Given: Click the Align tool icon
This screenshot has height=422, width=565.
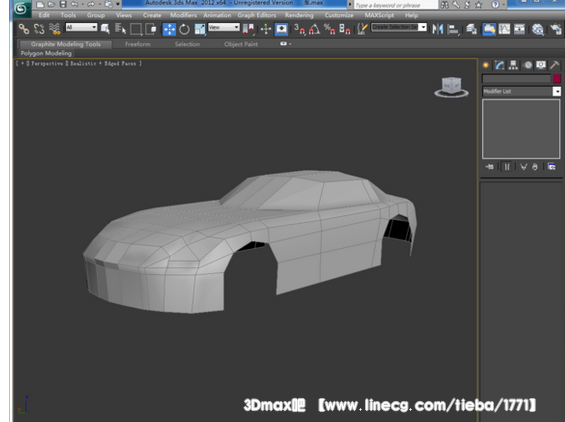Looking at the screenshot, I should coord(453,29).
